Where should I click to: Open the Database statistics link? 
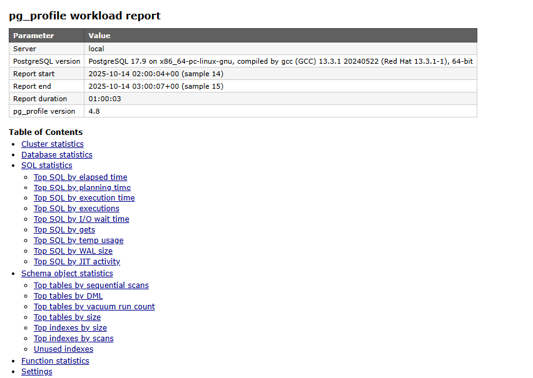[57, 155]
